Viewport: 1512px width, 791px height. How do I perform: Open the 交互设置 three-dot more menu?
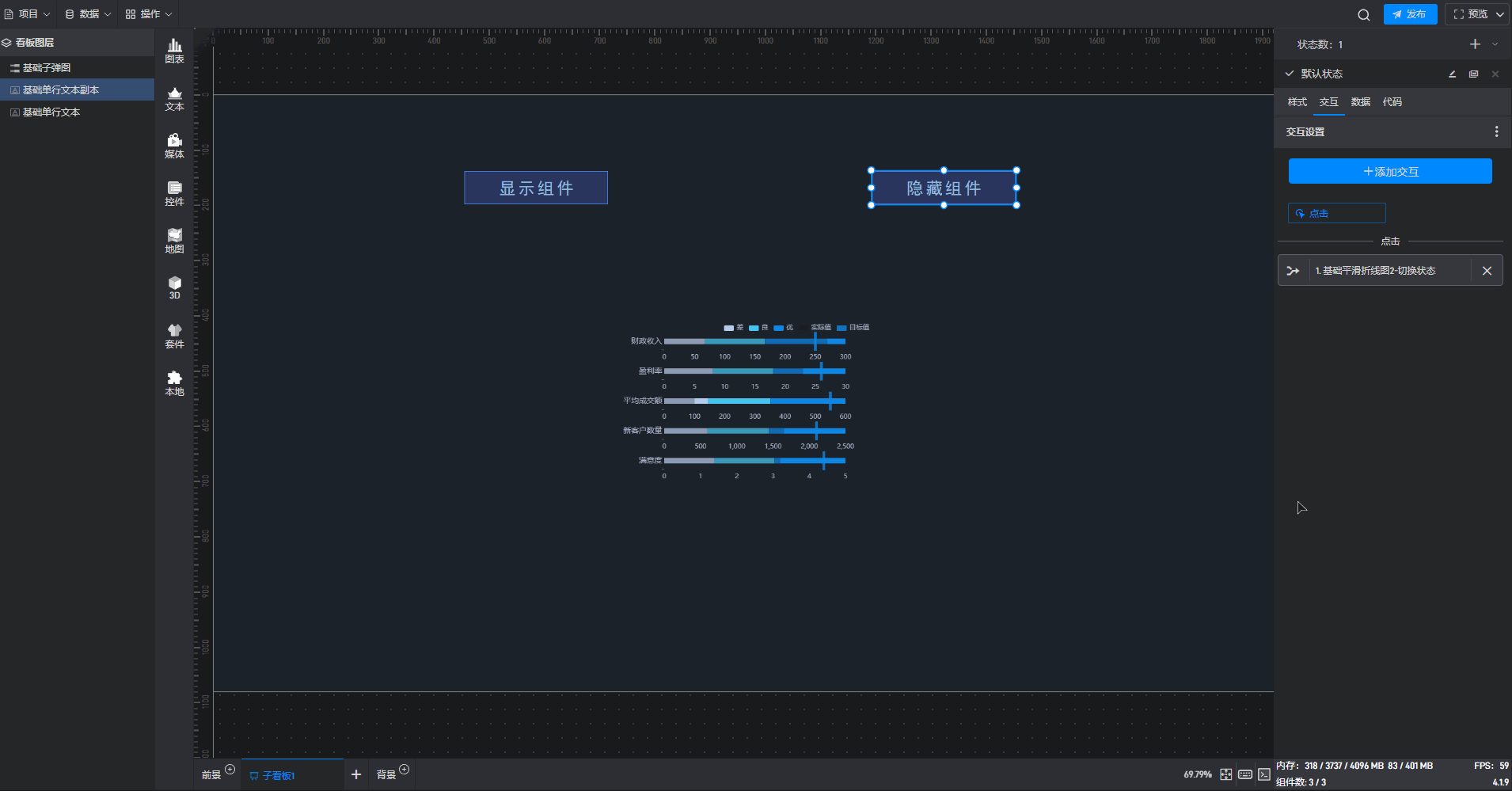(x=1496, y=131)
